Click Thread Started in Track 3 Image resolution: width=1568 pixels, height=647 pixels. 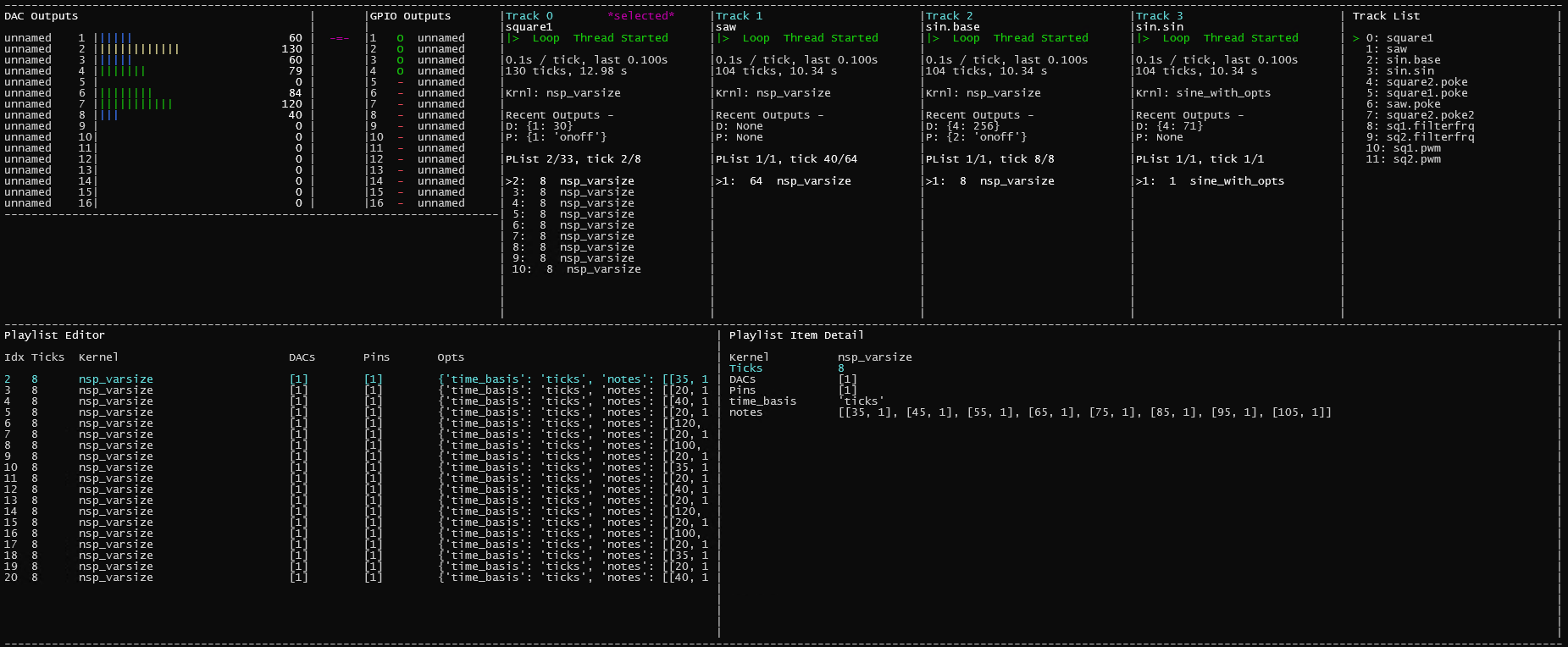1250,38
